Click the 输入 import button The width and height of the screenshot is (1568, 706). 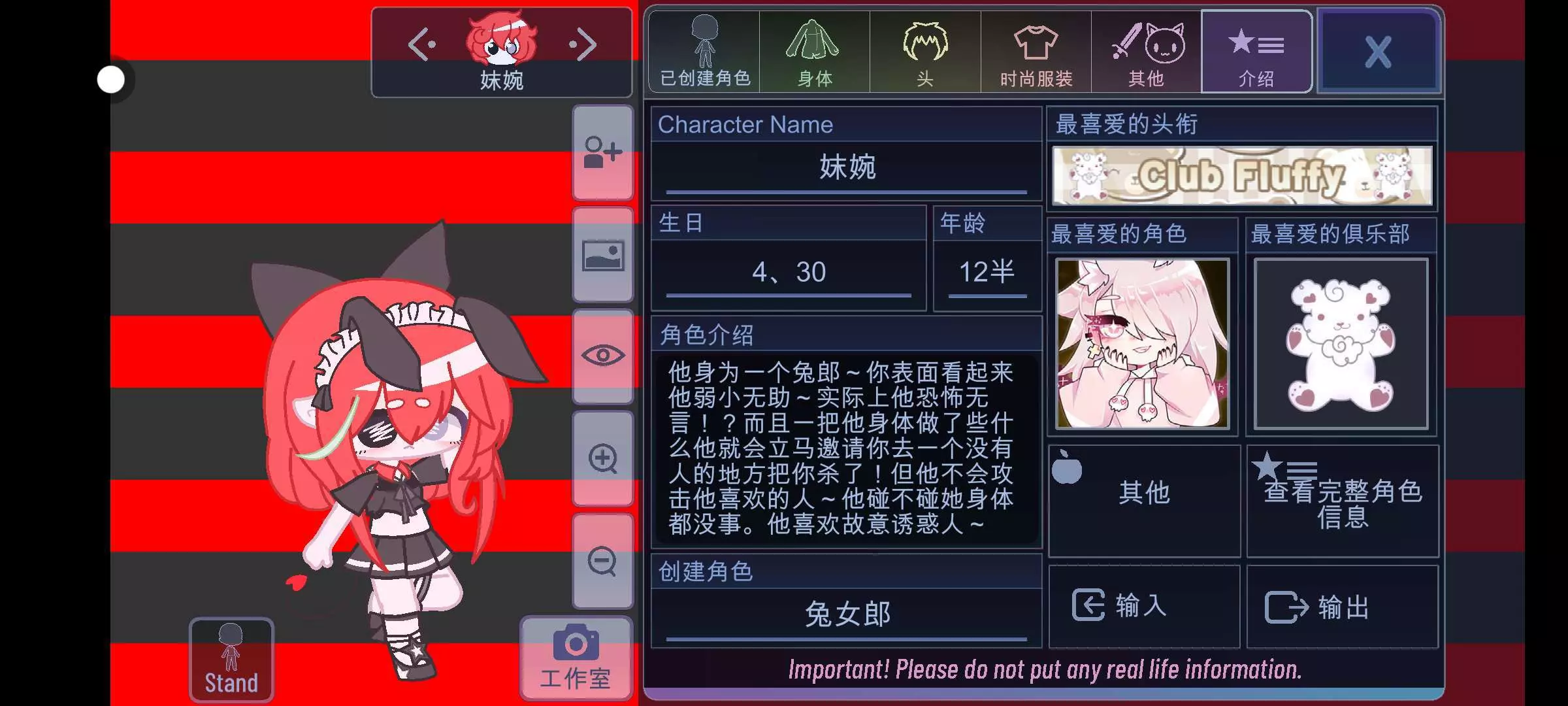[x=1144, y=607]
